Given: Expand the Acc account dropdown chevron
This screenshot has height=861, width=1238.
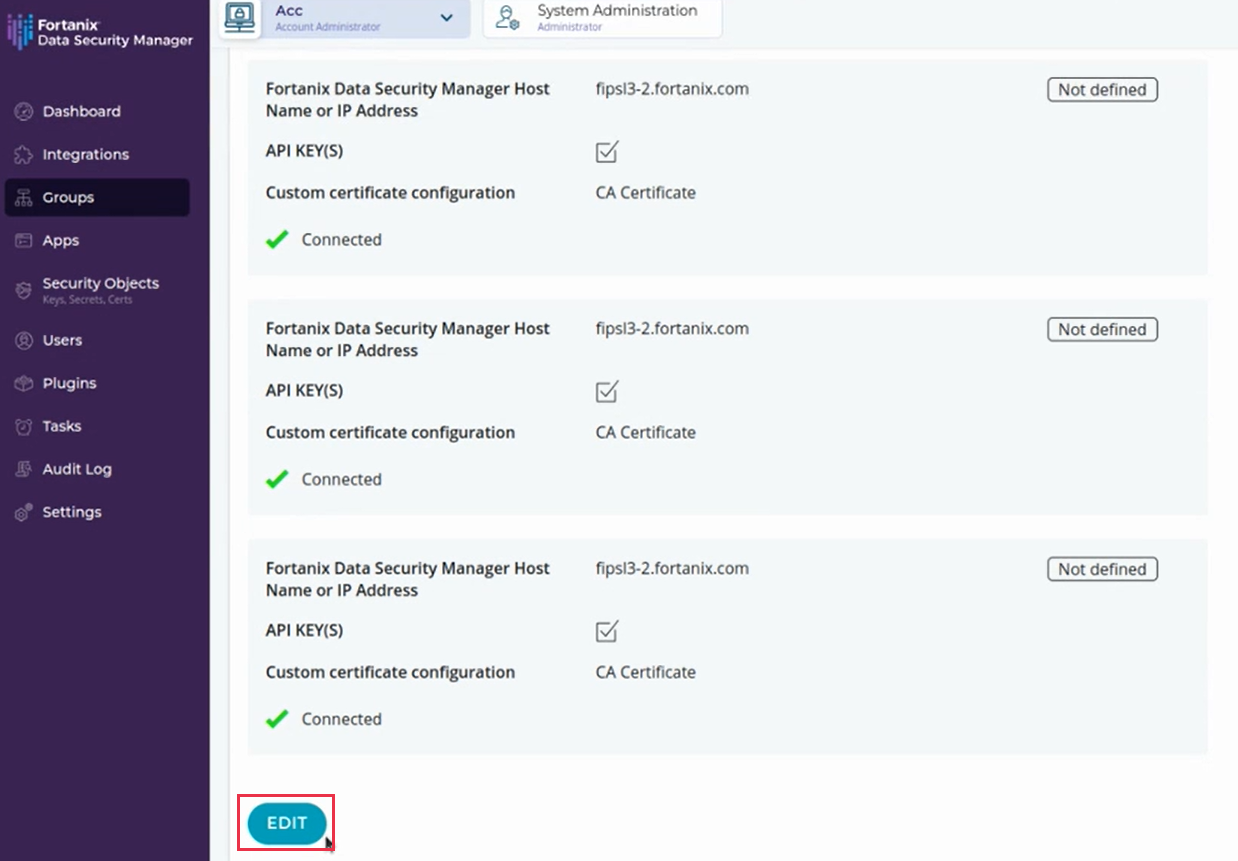Looking at the screenshot, I should coord(446,18).
